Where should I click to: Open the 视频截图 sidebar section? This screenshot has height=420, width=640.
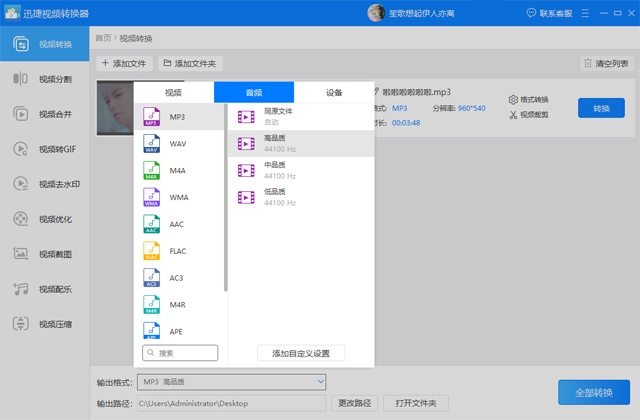tap(44, 254)
